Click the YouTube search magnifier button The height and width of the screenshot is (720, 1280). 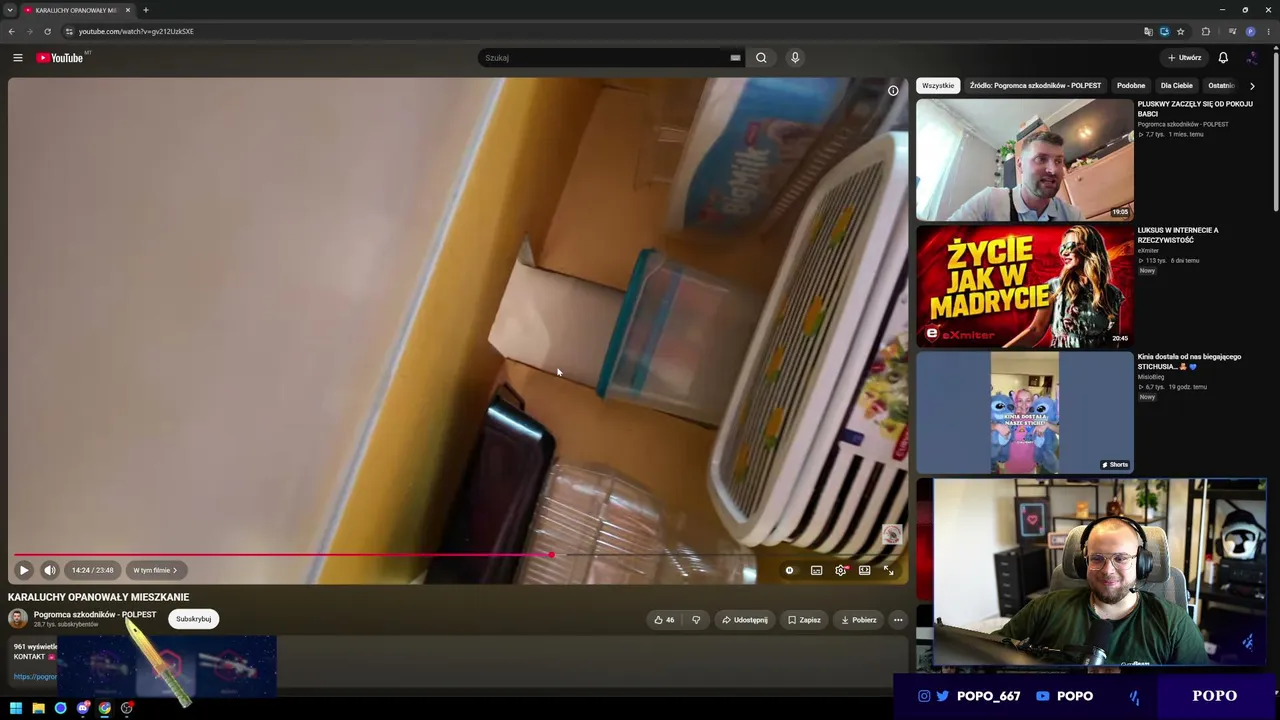pyautogui.click(x=761, y=58)
